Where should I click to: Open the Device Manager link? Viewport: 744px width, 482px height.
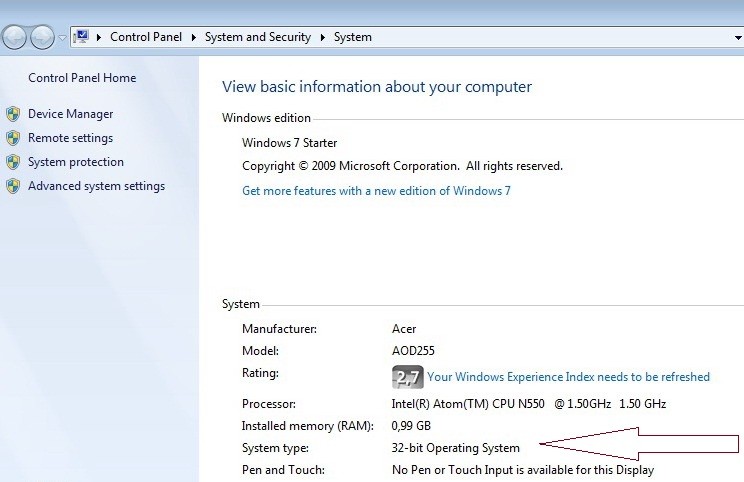click(x=70, y=114)
